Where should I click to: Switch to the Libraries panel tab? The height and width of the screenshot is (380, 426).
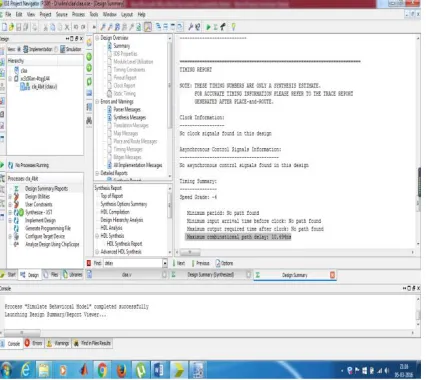pos(73,275)
